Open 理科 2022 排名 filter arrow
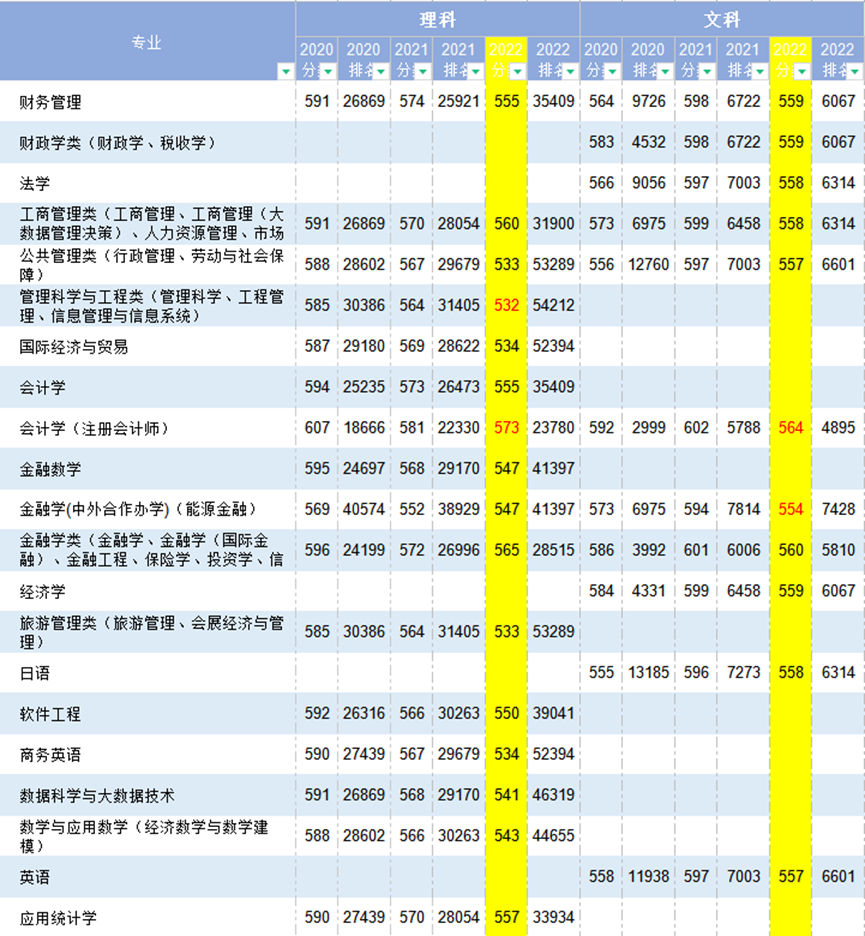 pos(571,71)
